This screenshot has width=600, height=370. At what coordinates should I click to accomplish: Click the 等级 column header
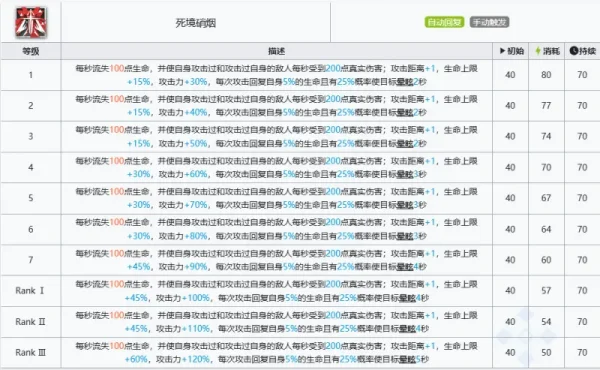31,51
